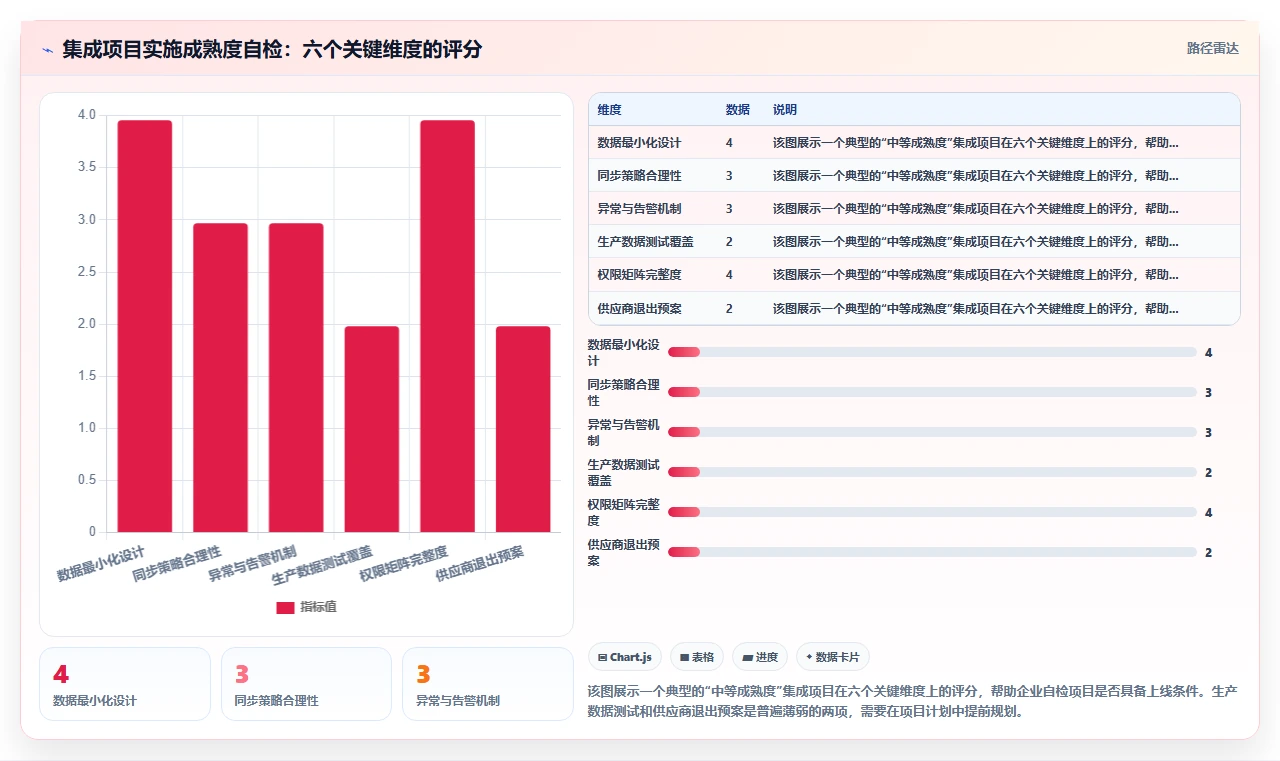1280x761 pixels.
Task: Click the lightning icon beside the title
Action: click(x=47, y=49)
